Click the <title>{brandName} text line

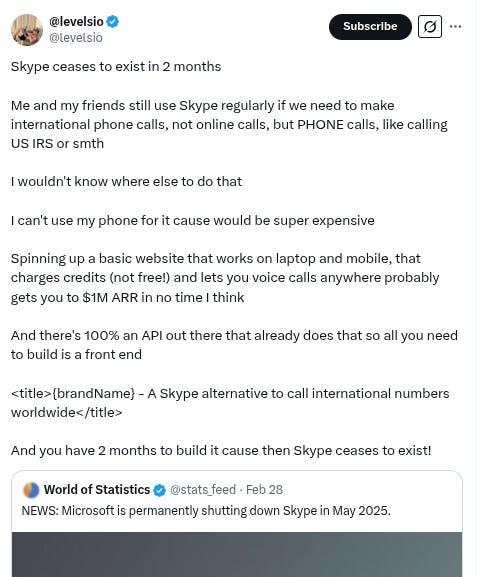click(x=230, y=403)
